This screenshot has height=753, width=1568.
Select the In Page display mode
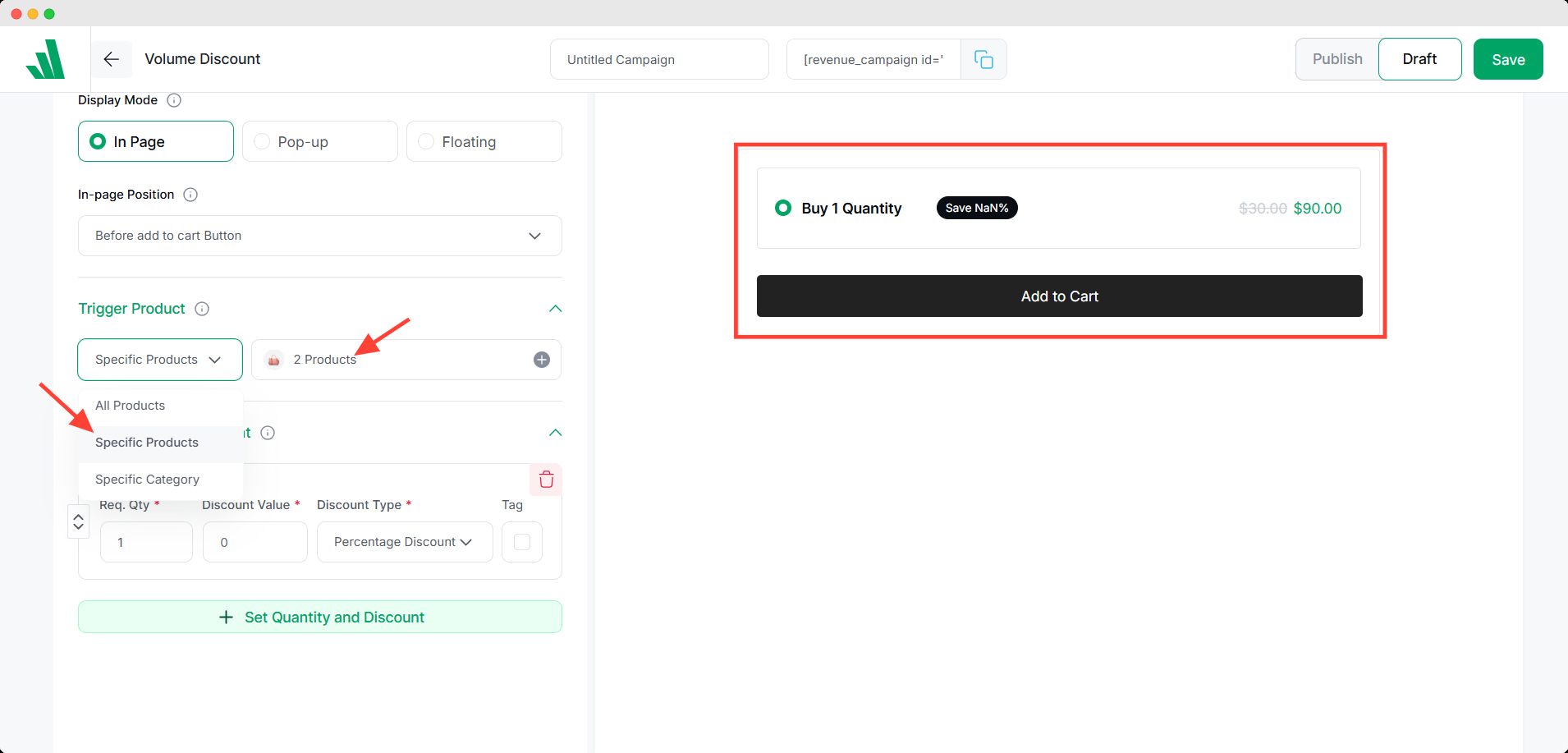point(156,141)
